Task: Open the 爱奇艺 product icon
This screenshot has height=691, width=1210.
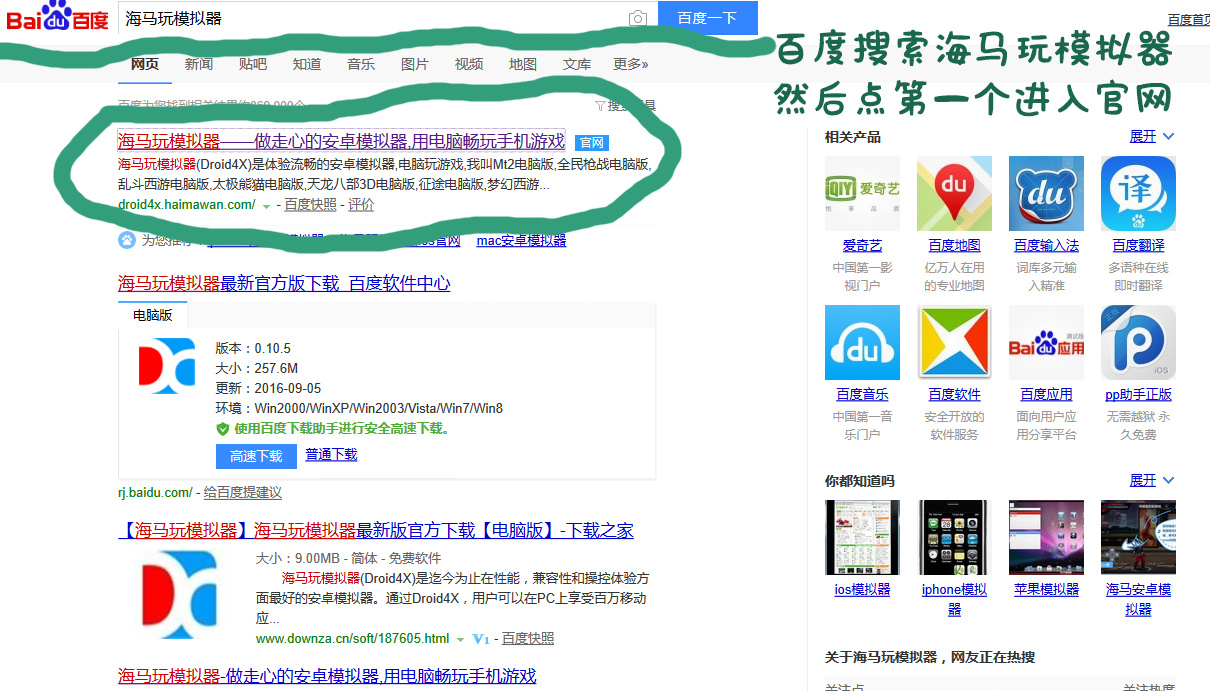Action: click(862, 193)
